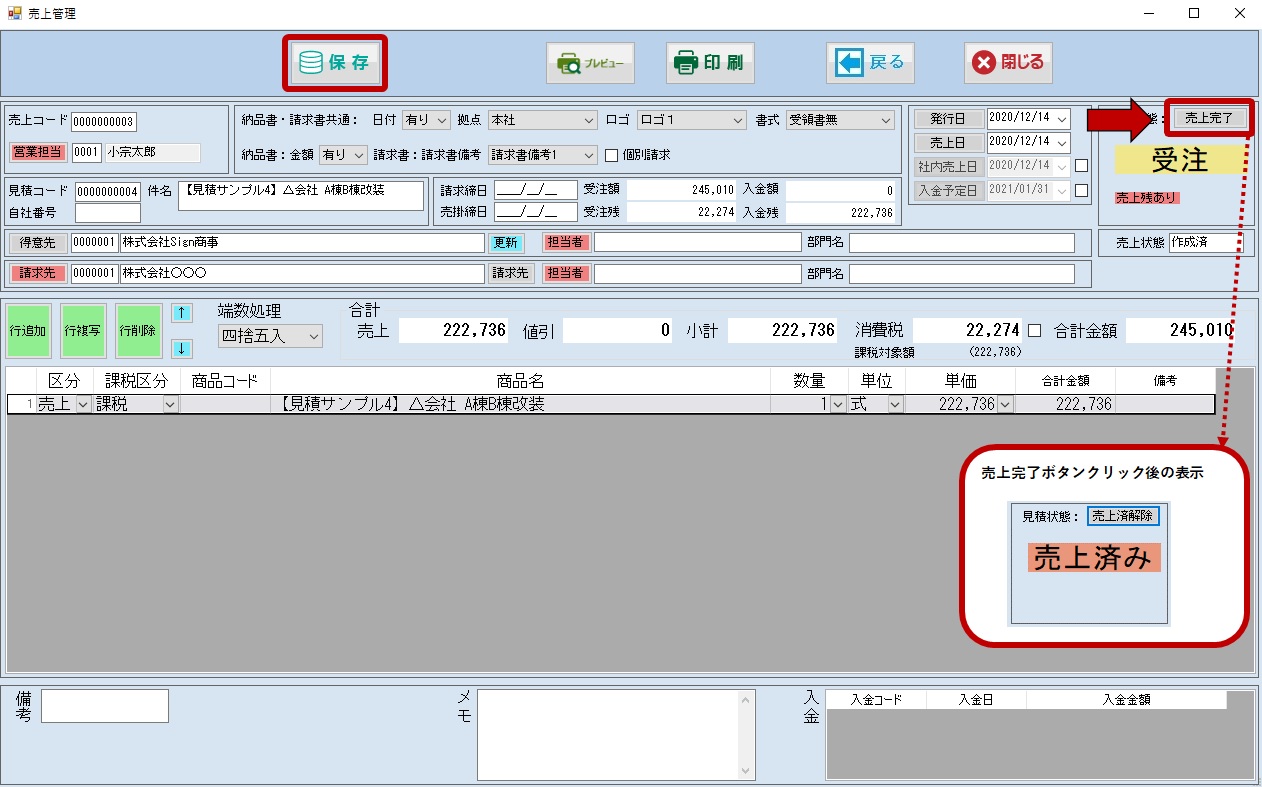Open the プレビュー preview button
The height and width of the screenshot is (787, 1262).
click(590, 63)
